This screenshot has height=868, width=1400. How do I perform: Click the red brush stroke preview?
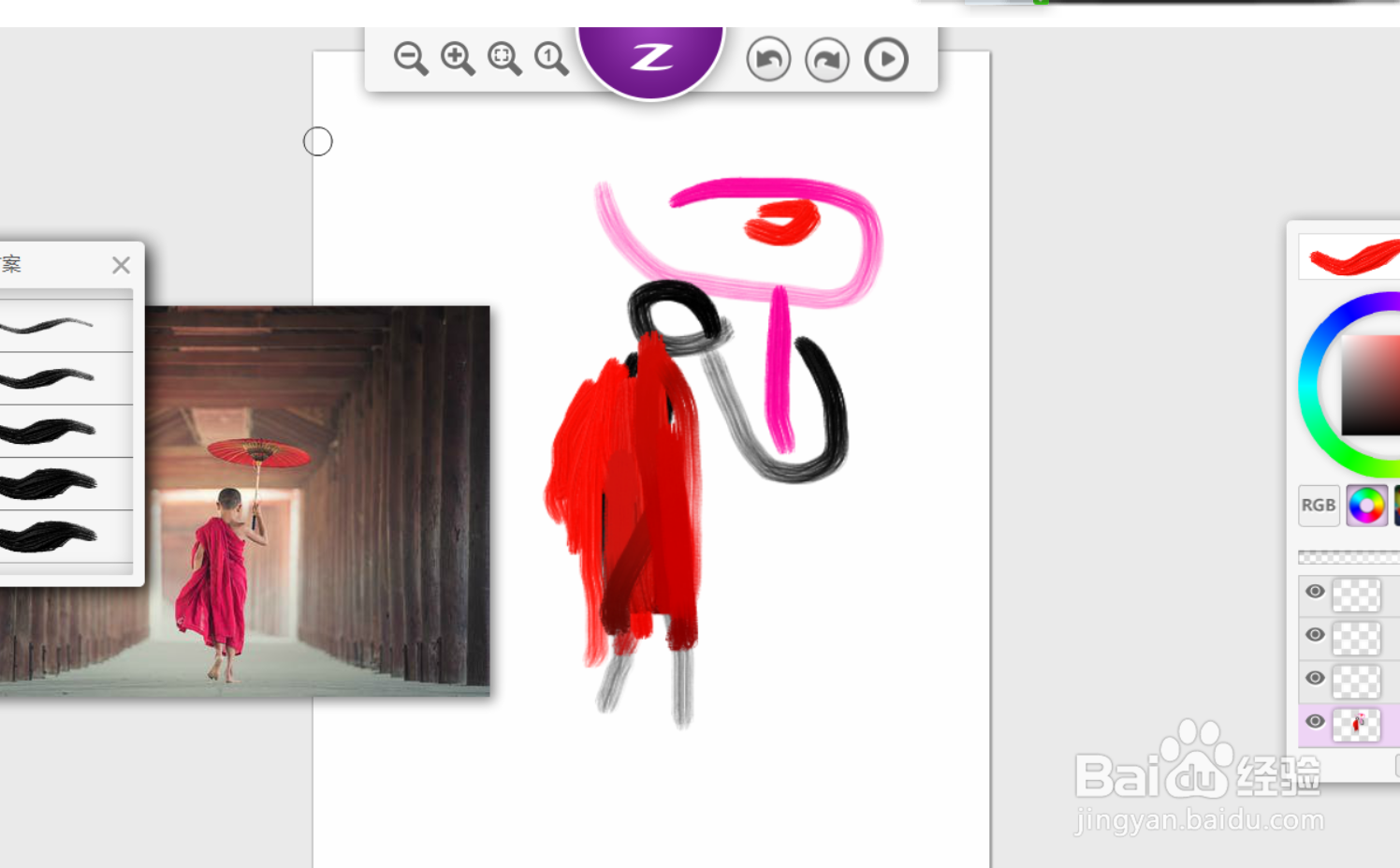1349,257
